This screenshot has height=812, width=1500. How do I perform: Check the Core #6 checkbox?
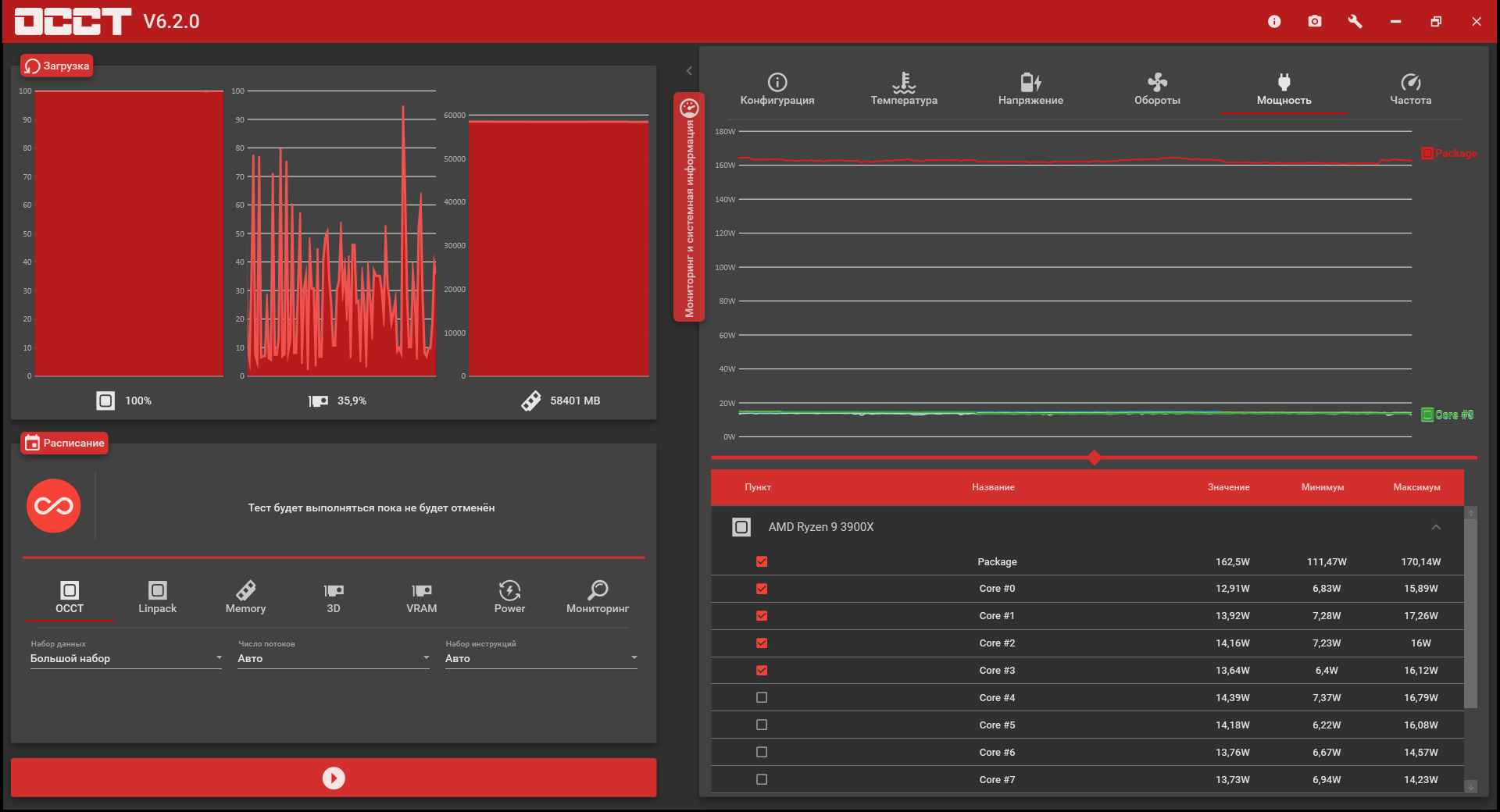(x=762, y=752)
